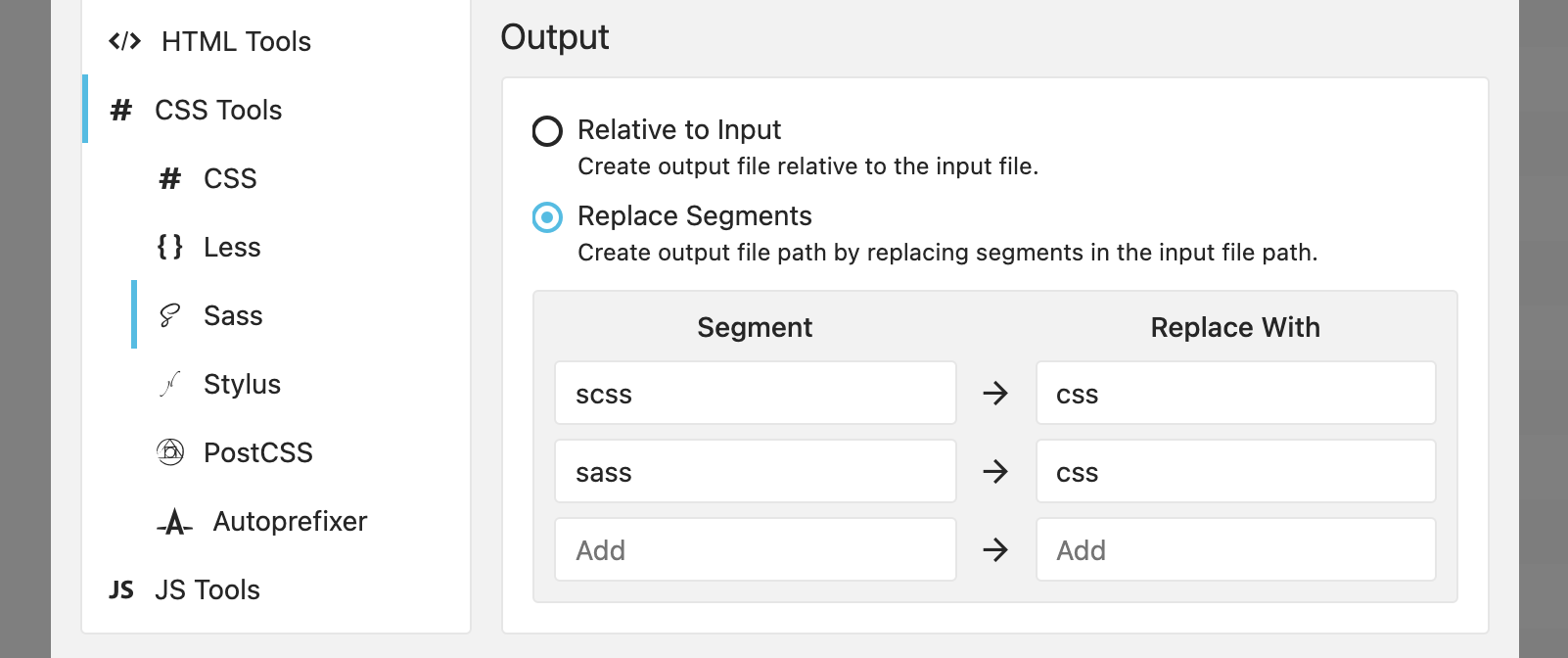Open the PostCSS tool icon
Screen dimensions: 1568x658
click(169, 452)
